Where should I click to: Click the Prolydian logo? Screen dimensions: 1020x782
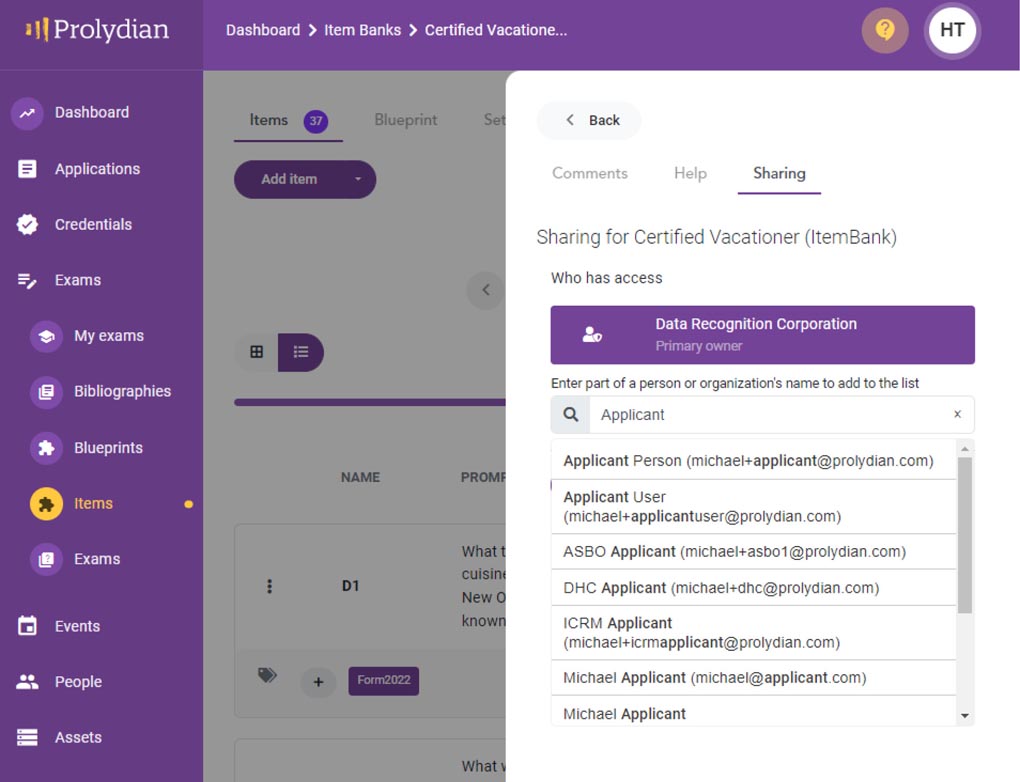click(97, 29)
